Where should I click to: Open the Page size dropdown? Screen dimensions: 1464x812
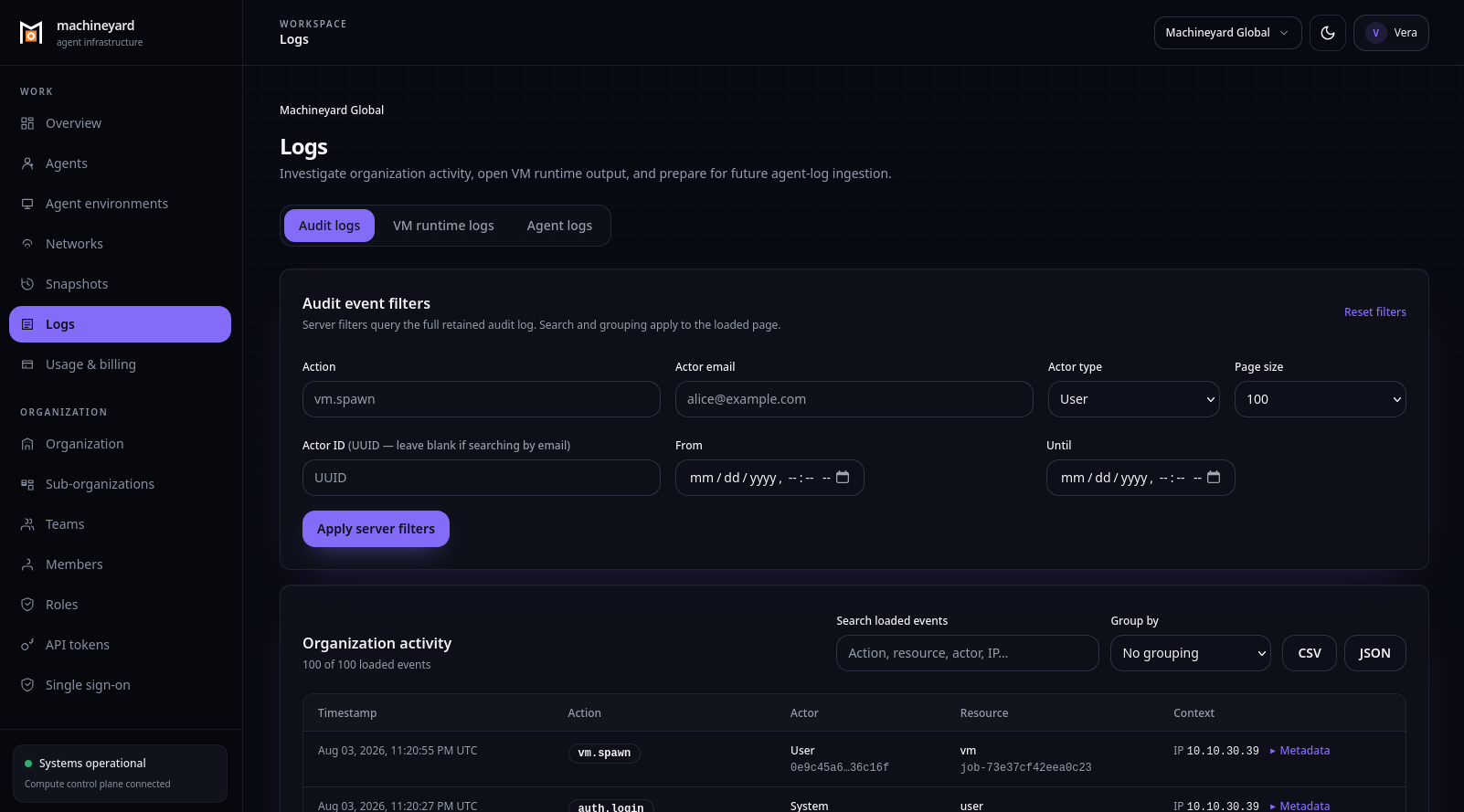(x=1320, y=399)
